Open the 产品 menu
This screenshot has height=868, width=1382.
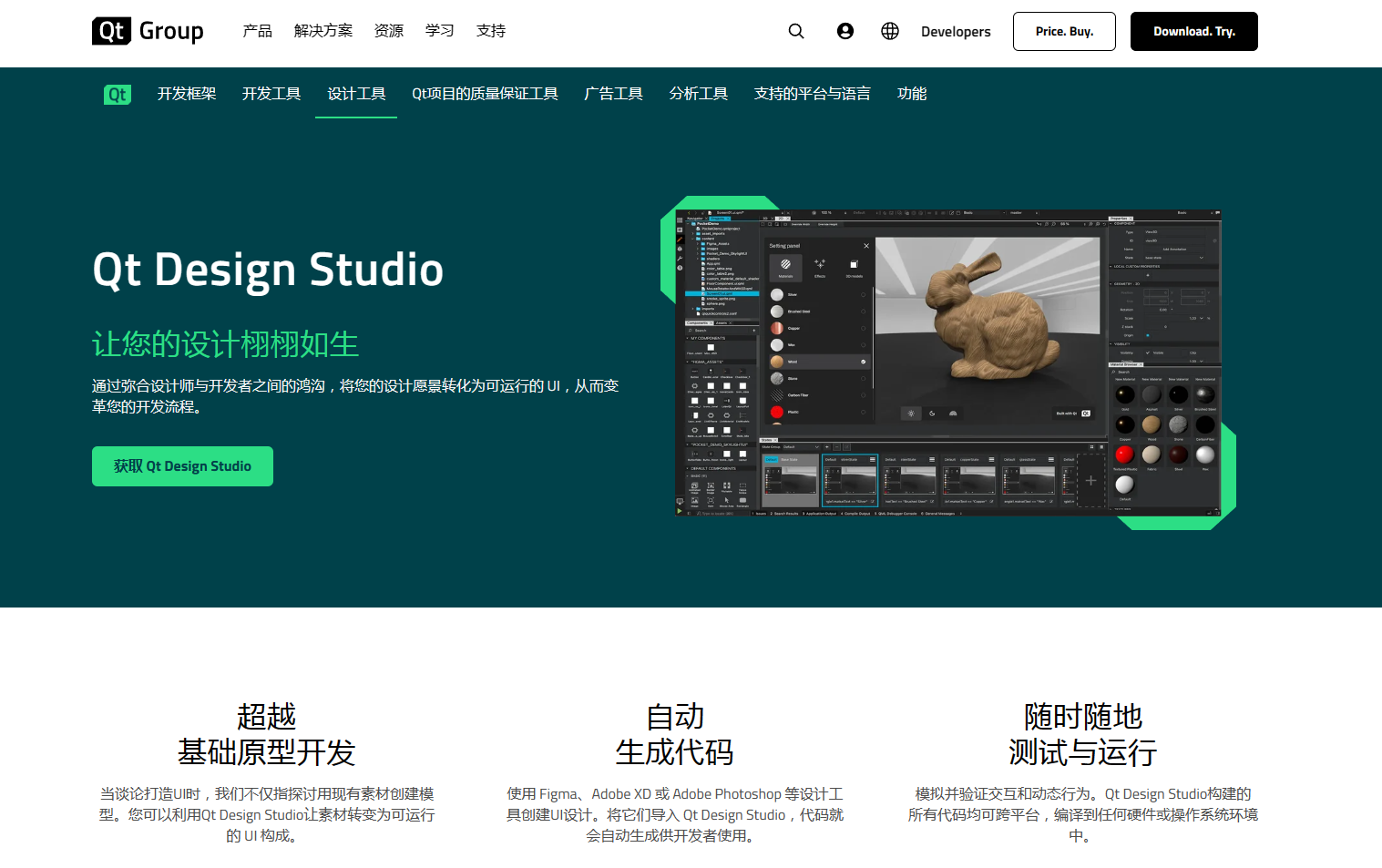(x=257, y=31)
